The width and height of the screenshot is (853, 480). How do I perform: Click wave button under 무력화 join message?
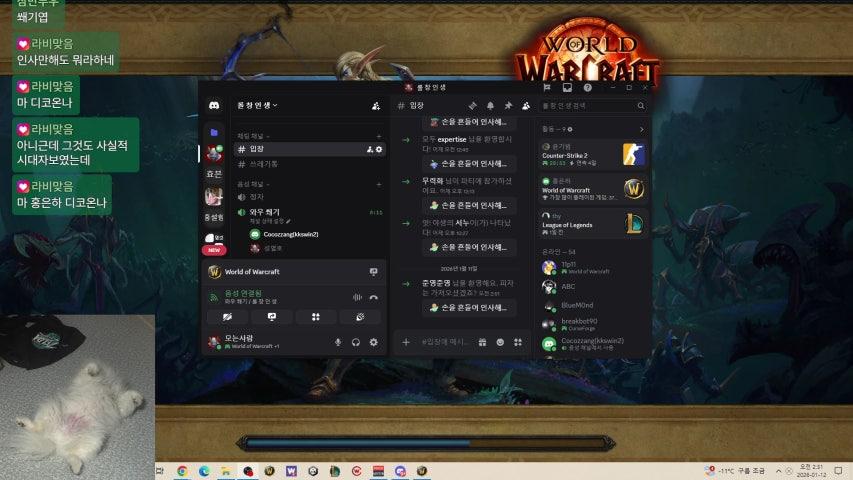[x=469, y=206]
